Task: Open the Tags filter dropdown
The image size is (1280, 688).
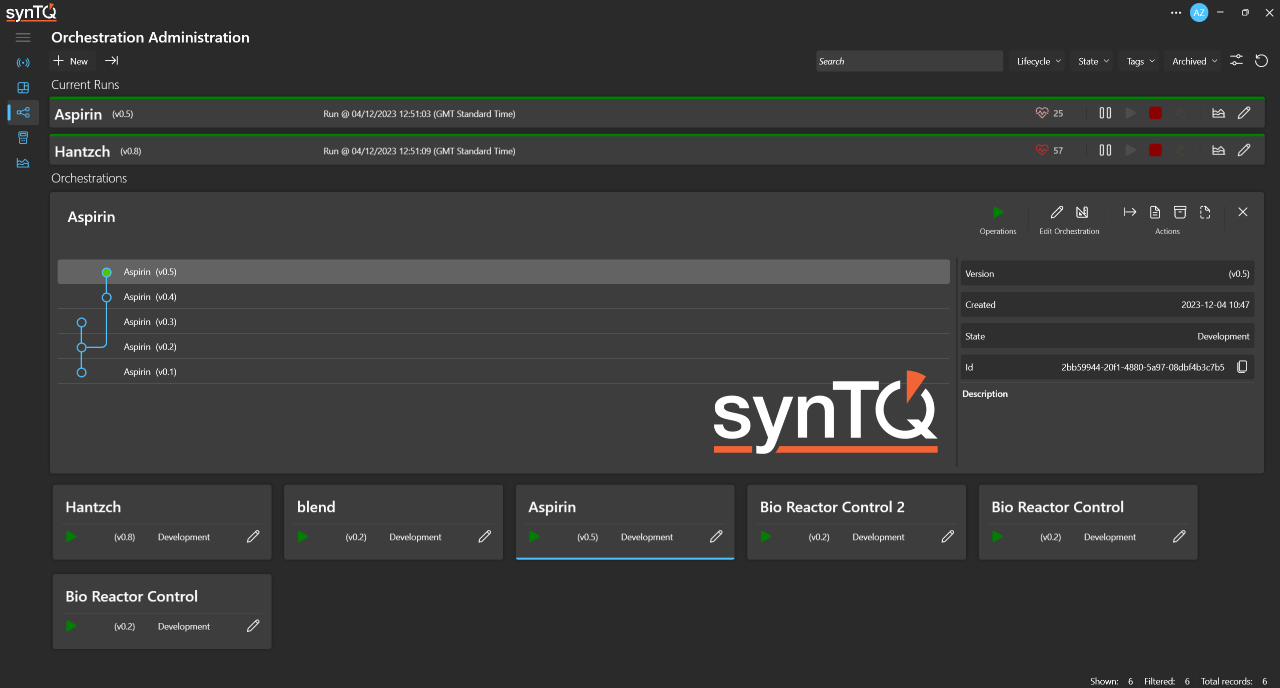Action: coord(1140,61)
